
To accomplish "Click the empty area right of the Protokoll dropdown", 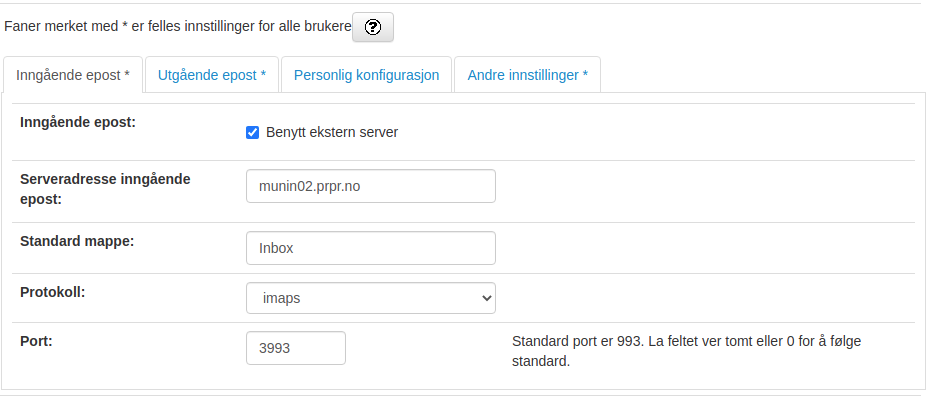I will pyautogui.click(x=700, y=297).
